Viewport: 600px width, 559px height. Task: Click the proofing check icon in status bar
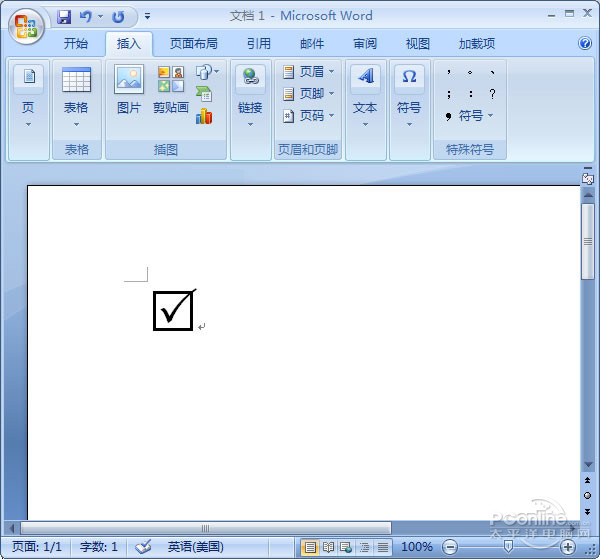143,547
